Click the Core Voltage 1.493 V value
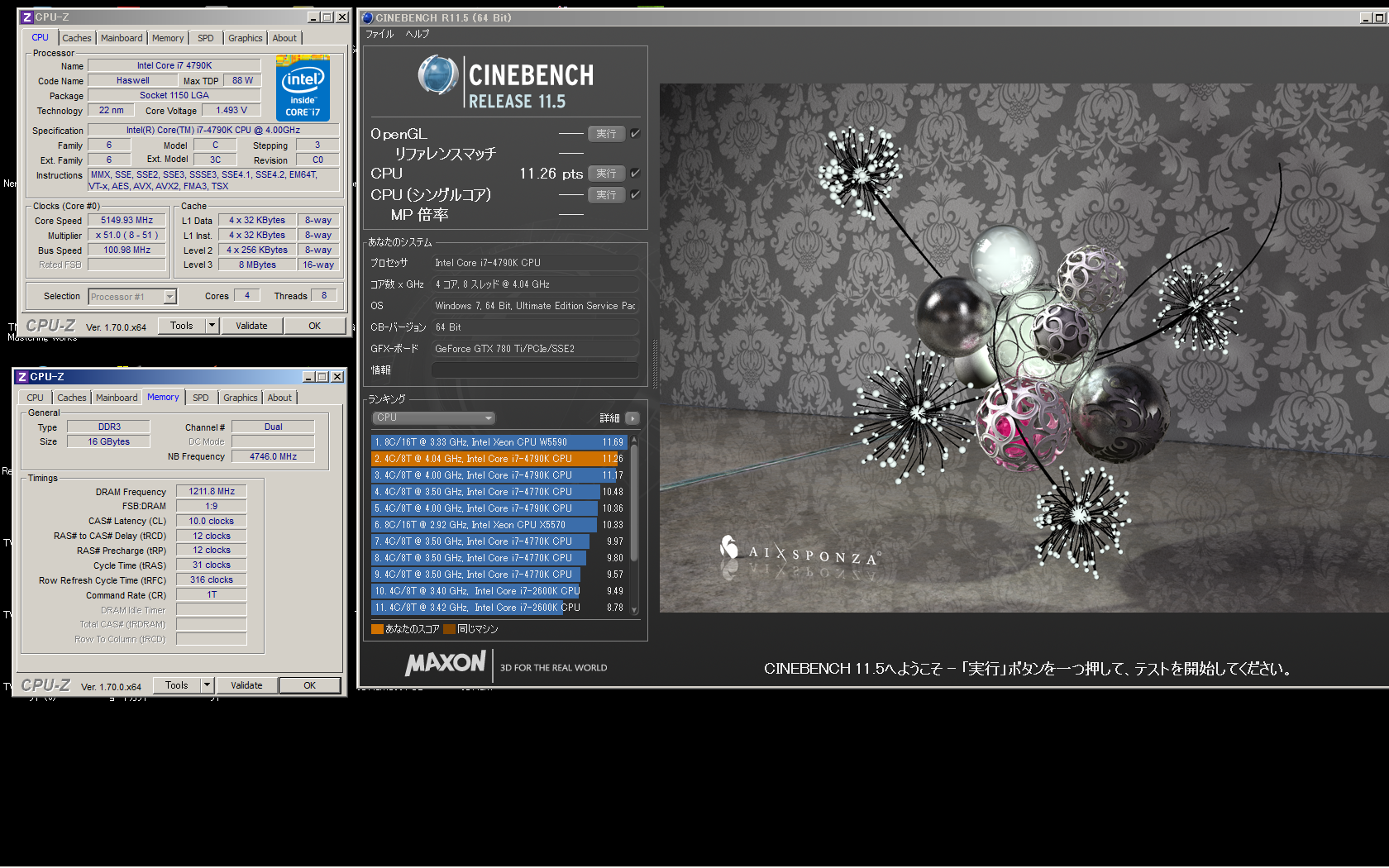 coord(231,110)
